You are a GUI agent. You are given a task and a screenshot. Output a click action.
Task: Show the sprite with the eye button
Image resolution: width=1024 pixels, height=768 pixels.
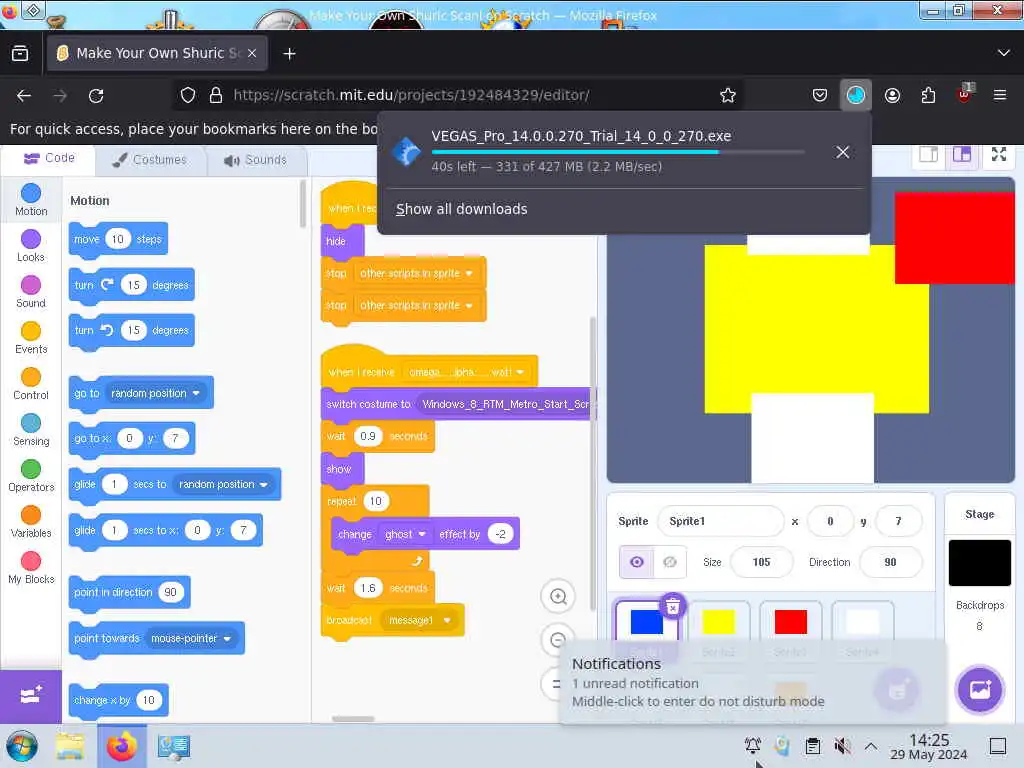(636, 562)
